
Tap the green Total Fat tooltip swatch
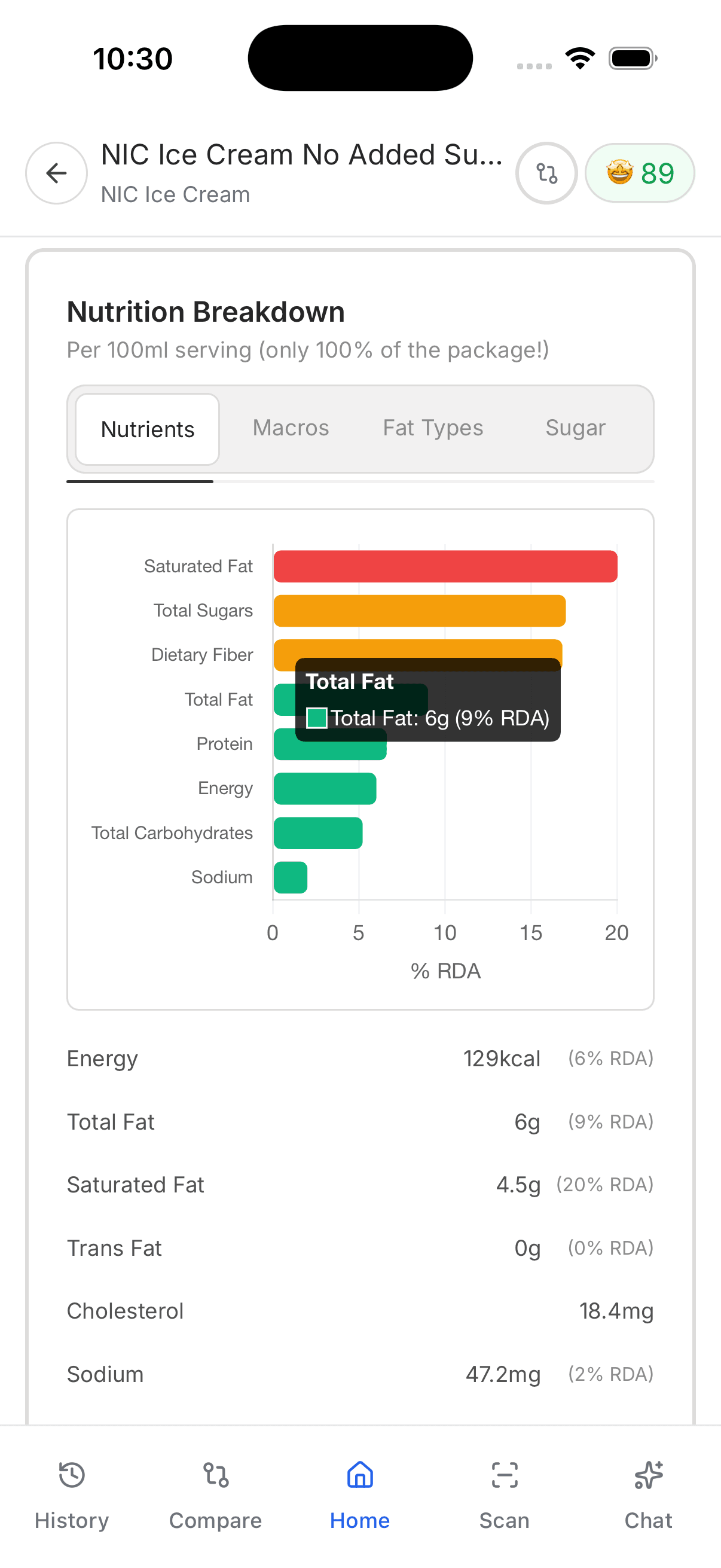coord(316,718)
